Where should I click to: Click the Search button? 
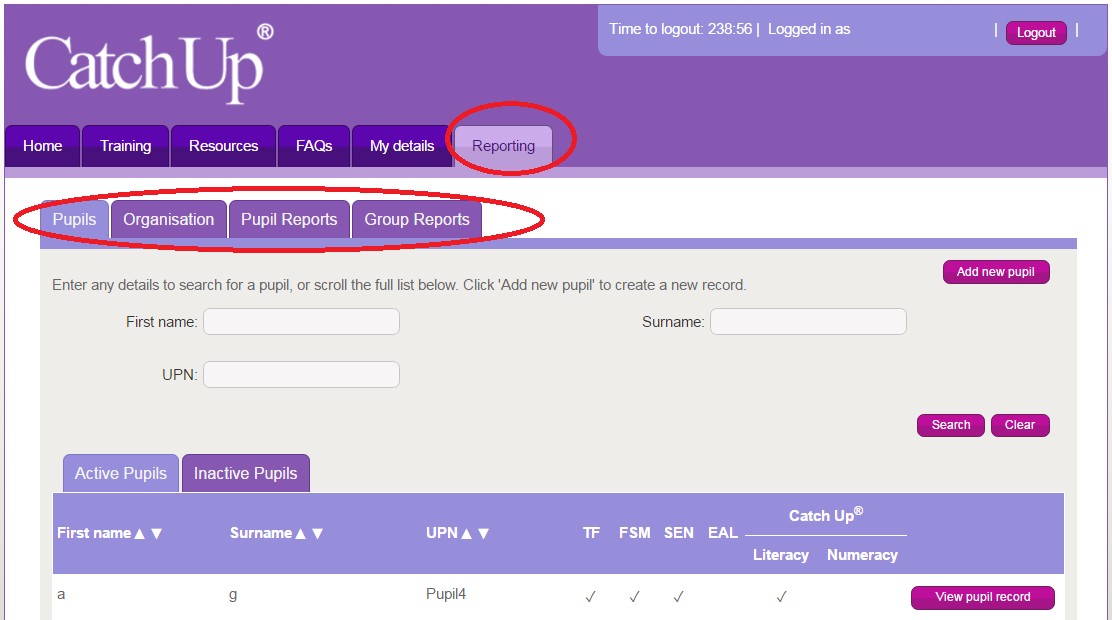pos(951,425)
